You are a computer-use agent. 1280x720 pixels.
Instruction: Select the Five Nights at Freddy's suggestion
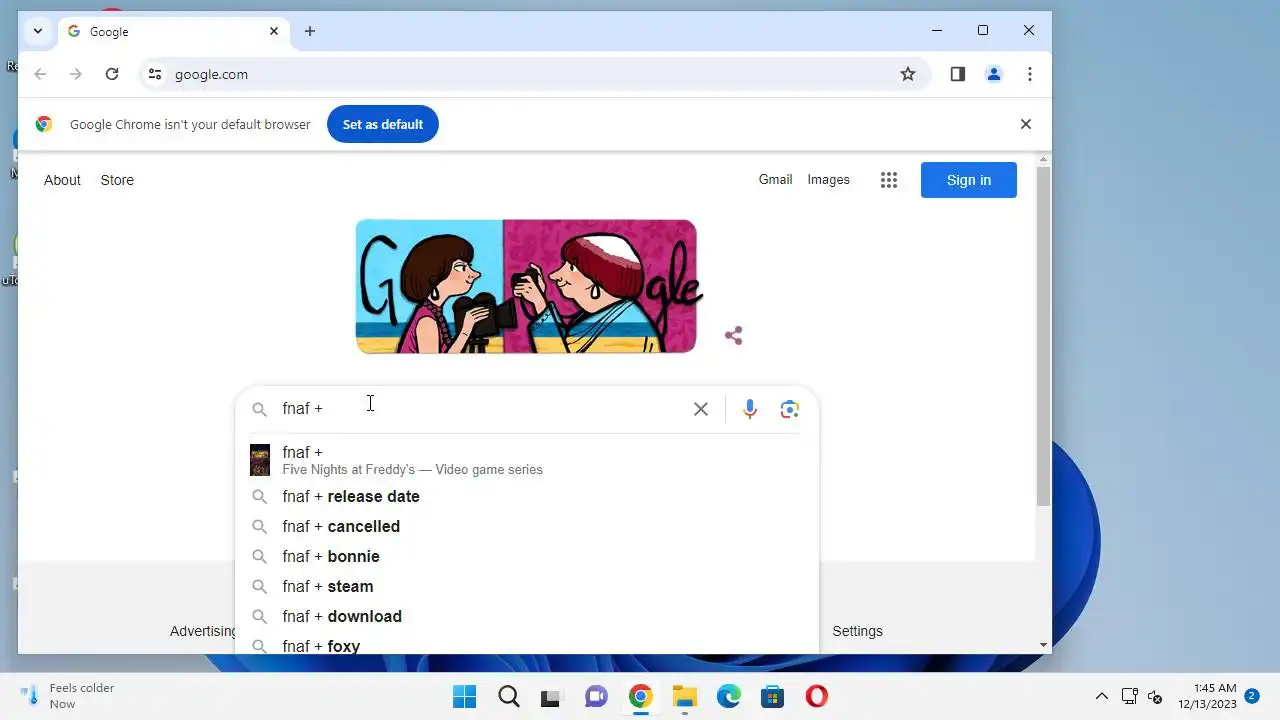pyautogui.click(x=527, y=460)
